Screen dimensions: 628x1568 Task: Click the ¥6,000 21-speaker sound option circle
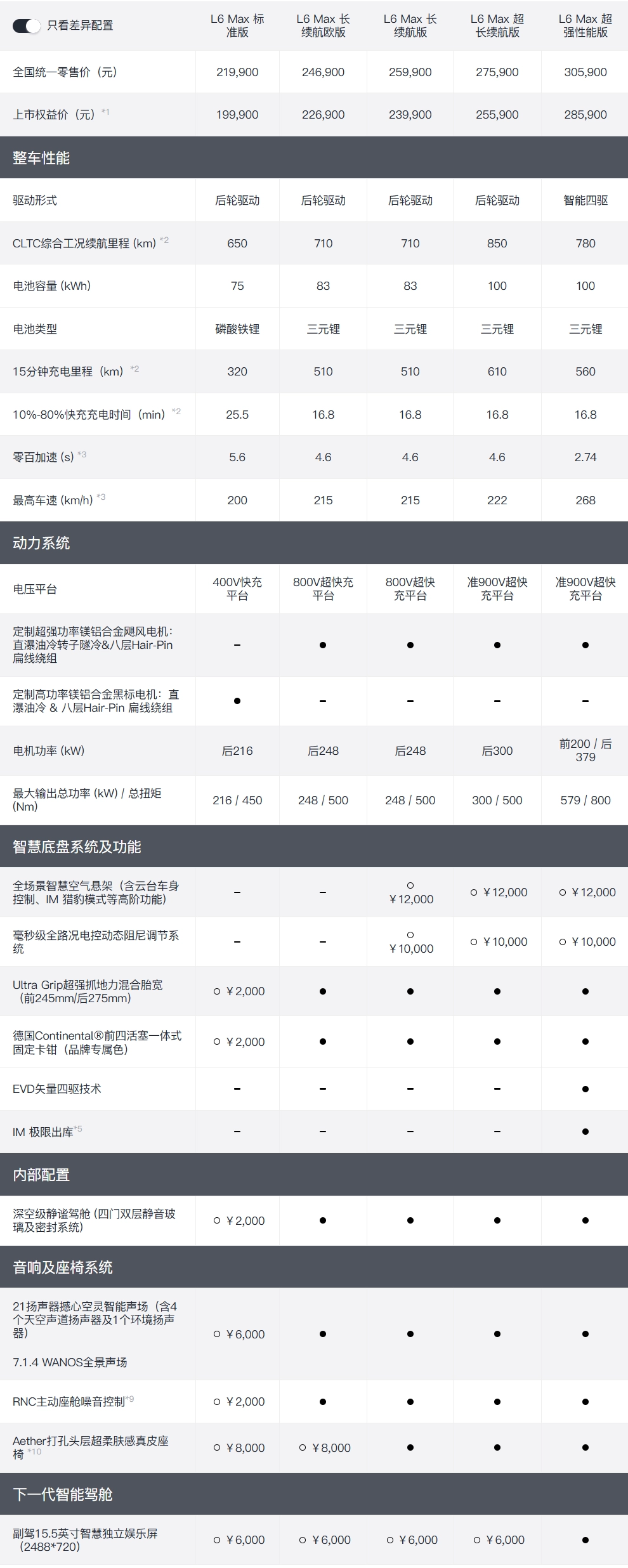[217, 1335]
